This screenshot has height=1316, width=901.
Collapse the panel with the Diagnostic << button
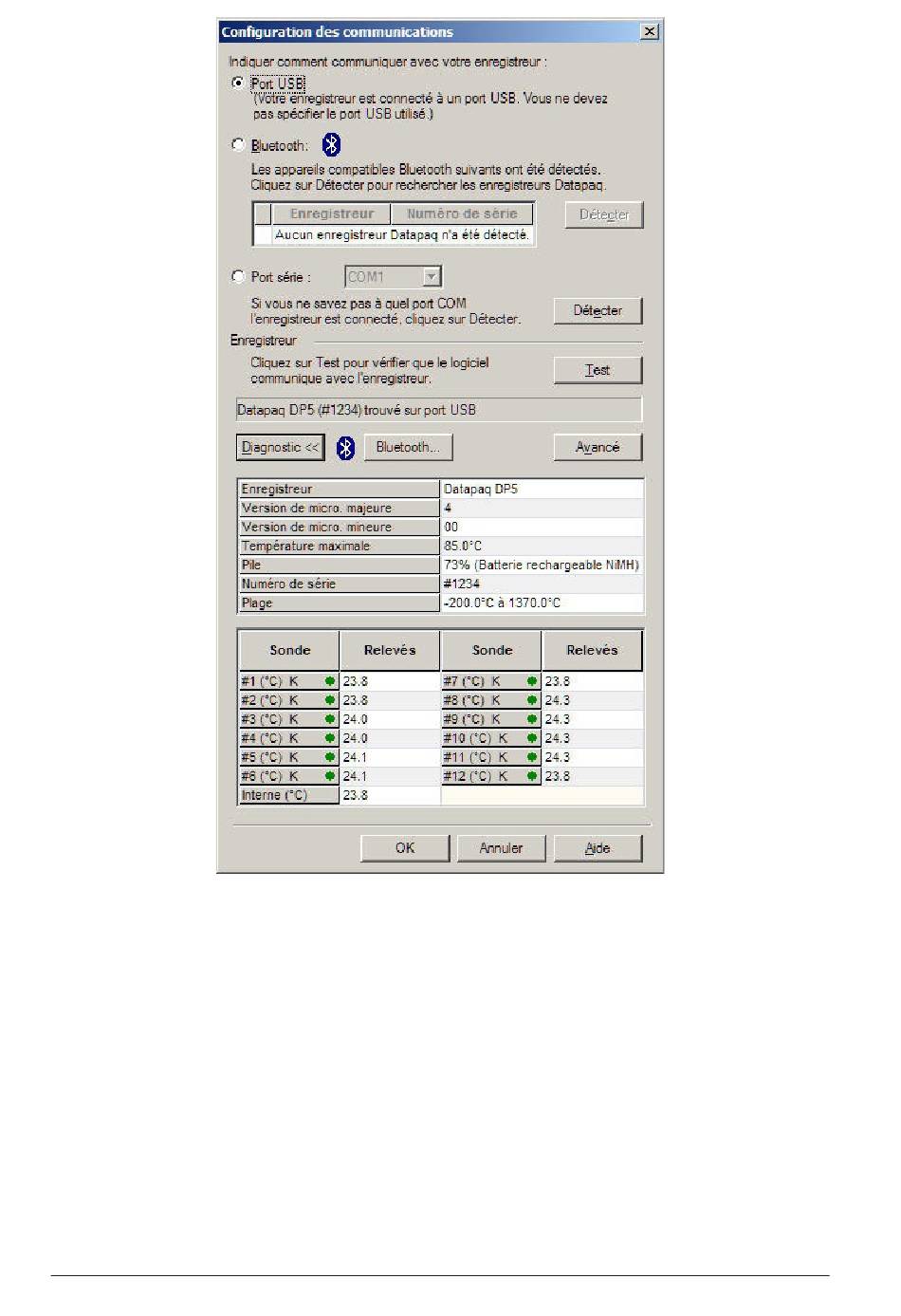(x=280, y=447)
